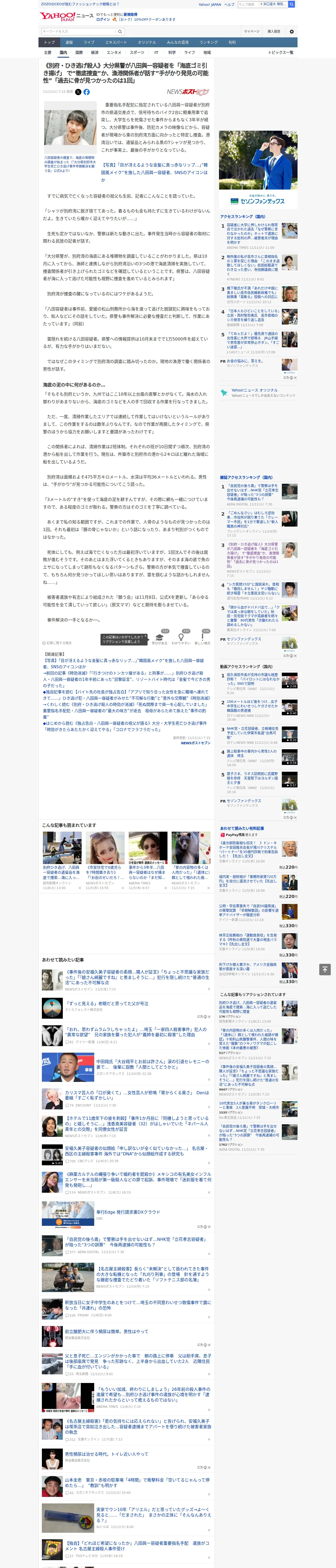The image size is (336, 1568).
Task: Click the Yahoo! JAPAN header link
Action: pyautogui.click(x=210, y=4)
